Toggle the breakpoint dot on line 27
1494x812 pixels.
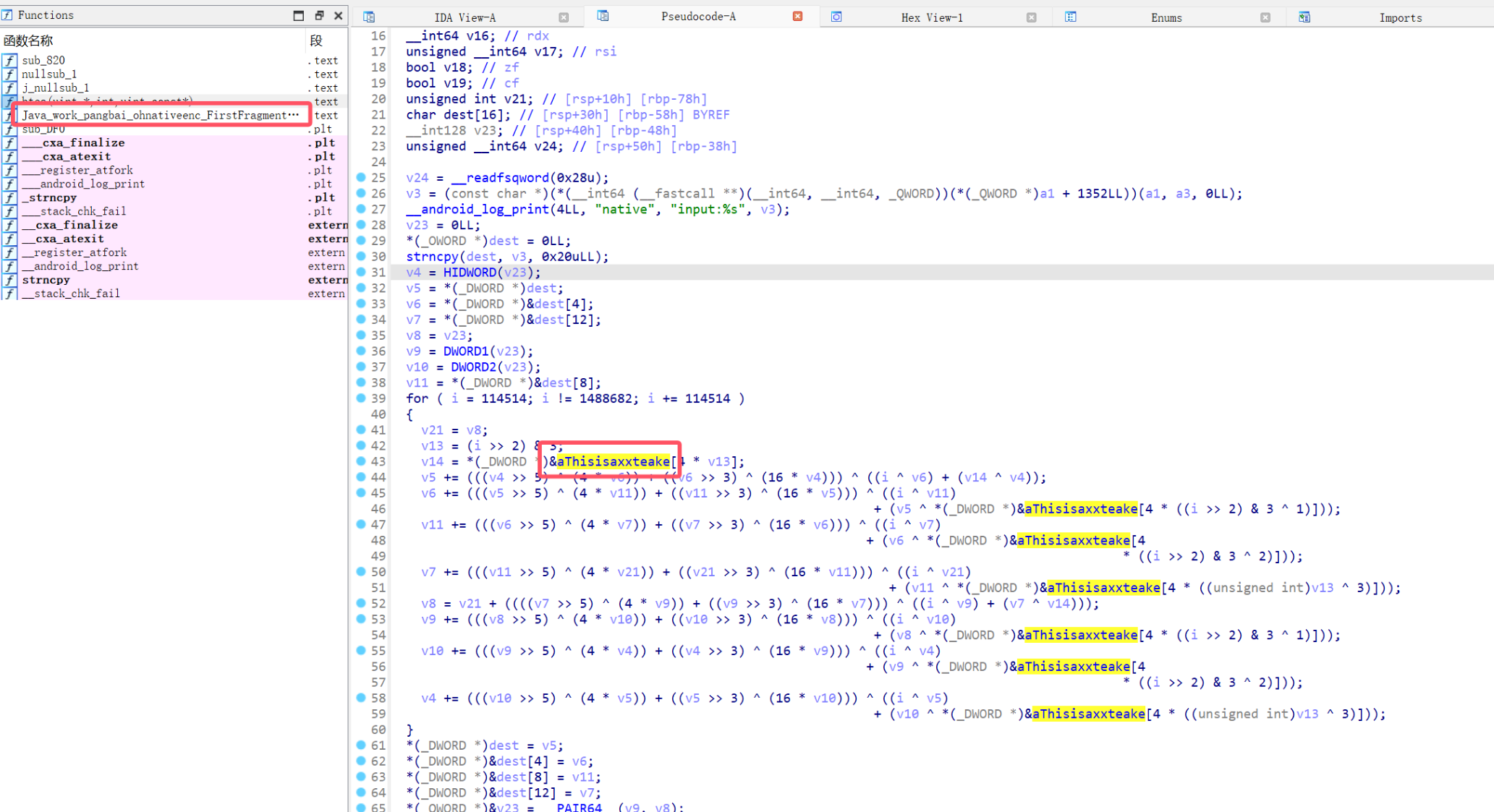[361, 209]
